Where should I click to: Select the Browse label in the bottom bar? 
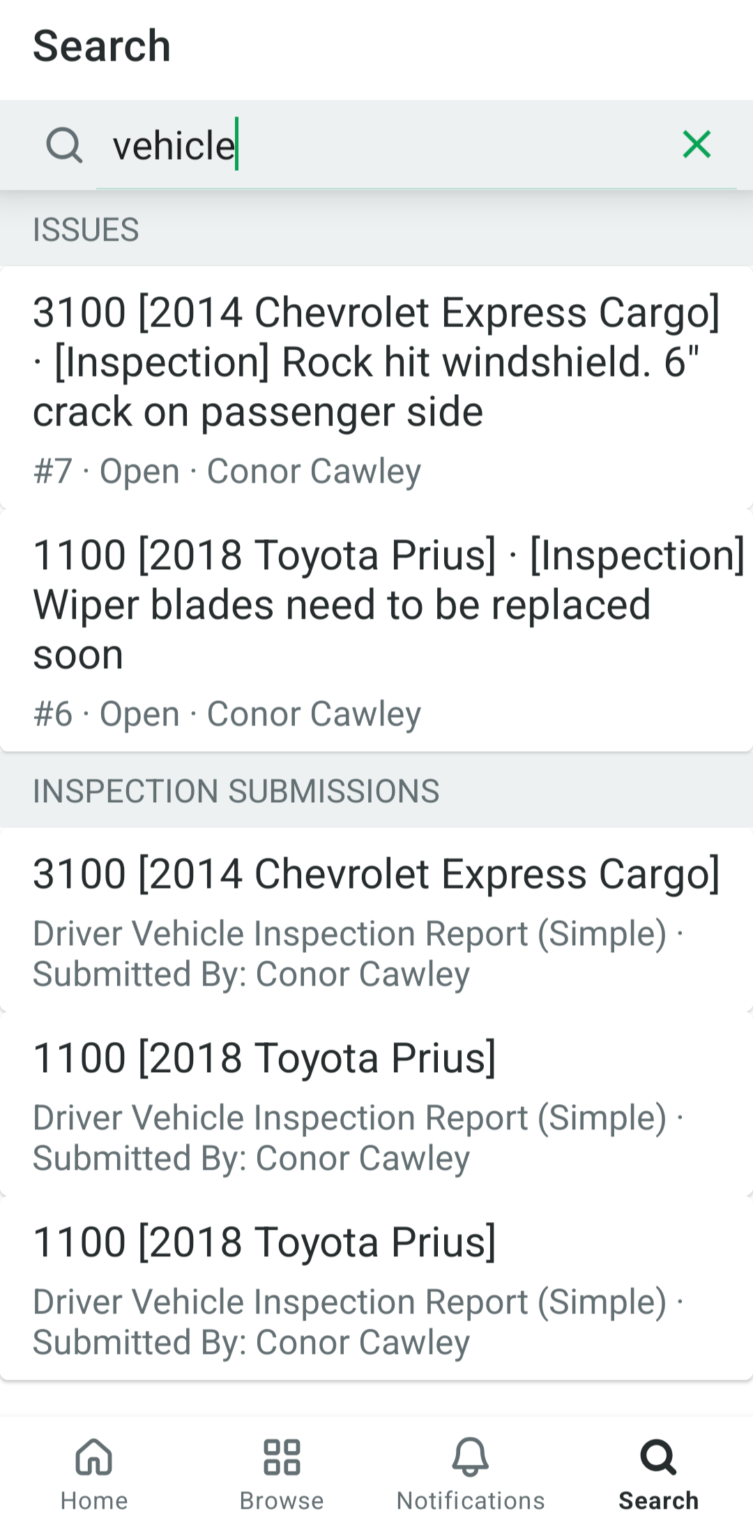coord(282,1501)
